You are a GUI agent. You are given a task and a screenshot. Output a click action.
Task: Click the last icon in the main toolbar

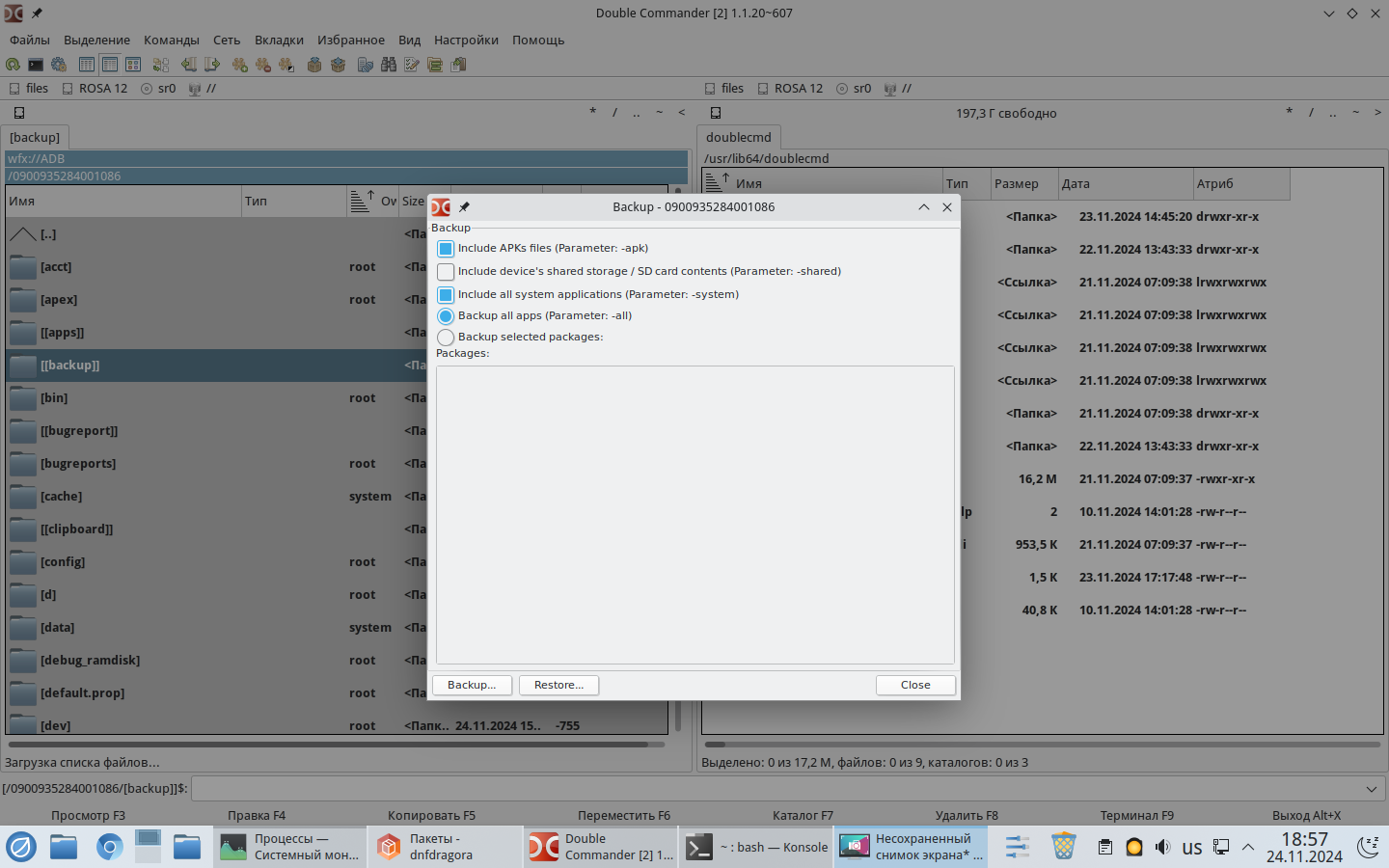click(458, 65)
